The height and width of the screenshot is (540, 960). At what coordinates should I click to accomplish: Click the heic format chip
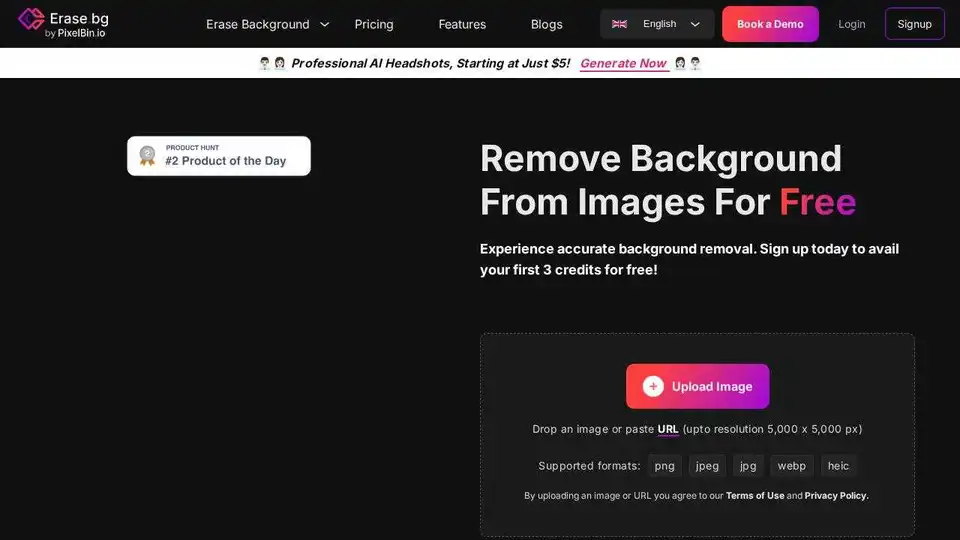838,466
